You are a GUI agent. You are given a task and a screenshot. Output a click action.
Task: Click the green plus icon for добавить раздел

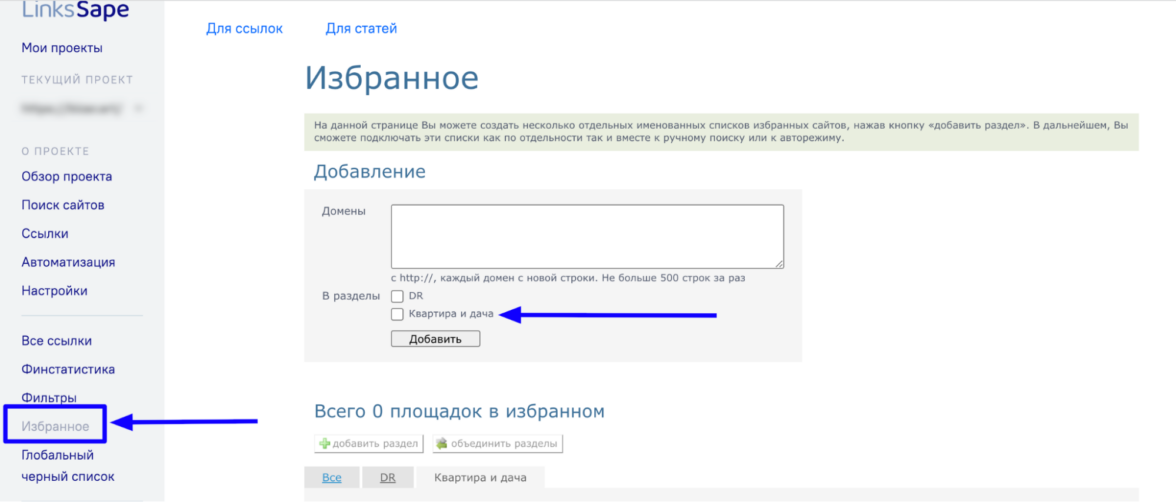click(x=324, y=443)
